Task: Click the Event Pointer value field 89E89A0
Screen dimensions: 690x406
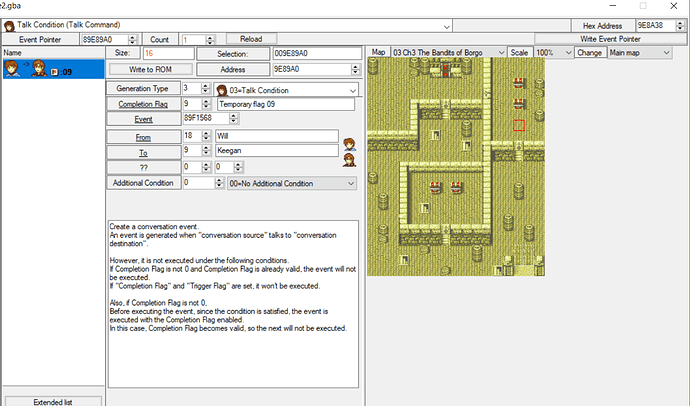Action: tap(104, 40)
